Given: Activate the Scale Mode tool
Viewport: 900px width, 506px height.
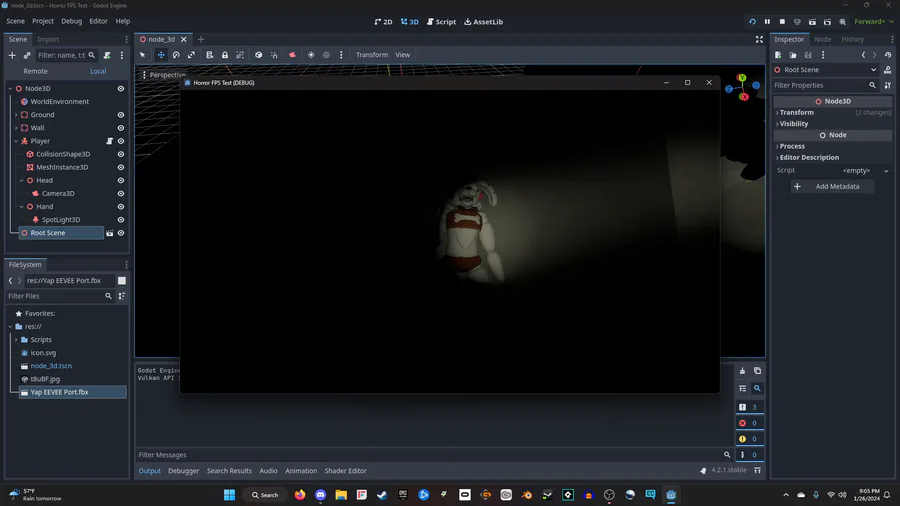Looking at the screenshot, I should (x=191, y=55).
